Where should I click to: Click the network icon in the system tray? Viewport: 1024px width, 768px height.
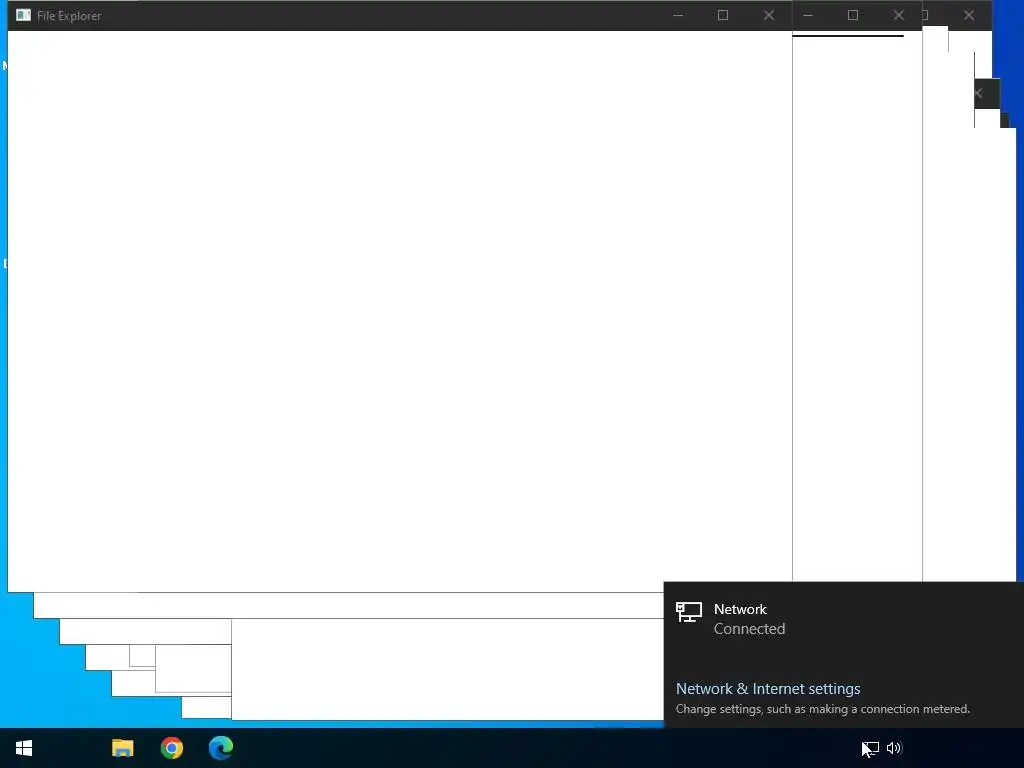(x=871, y=748)
